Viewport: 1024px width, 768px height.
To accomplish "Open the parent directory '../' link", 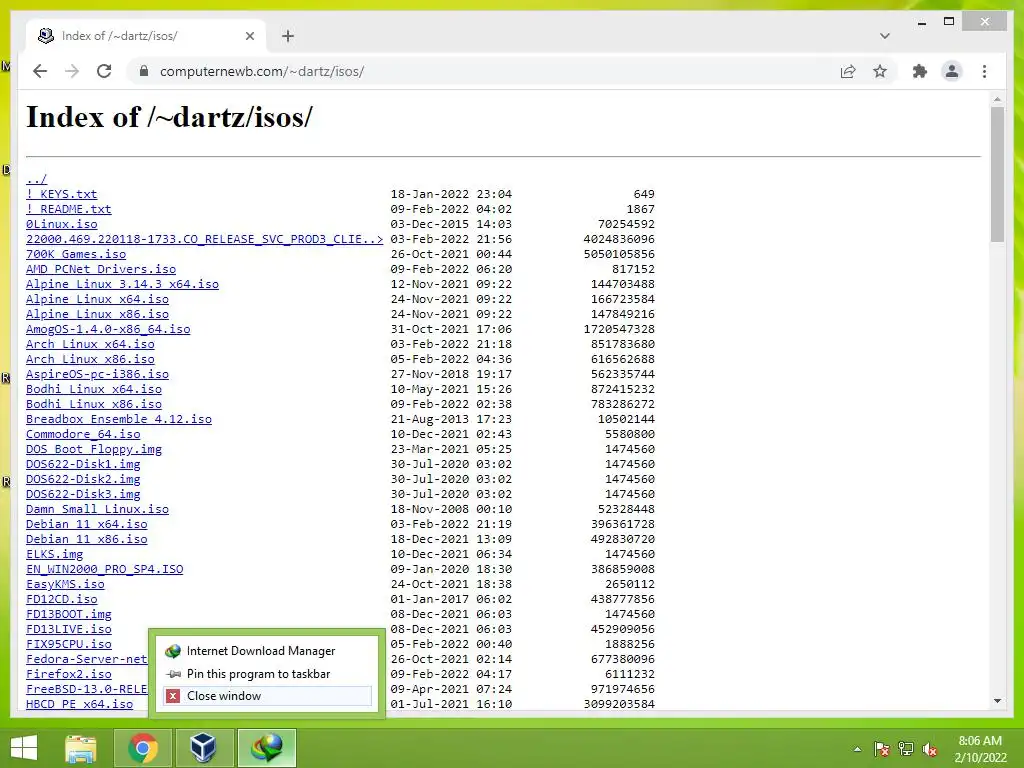I will [x=37, y=179].
